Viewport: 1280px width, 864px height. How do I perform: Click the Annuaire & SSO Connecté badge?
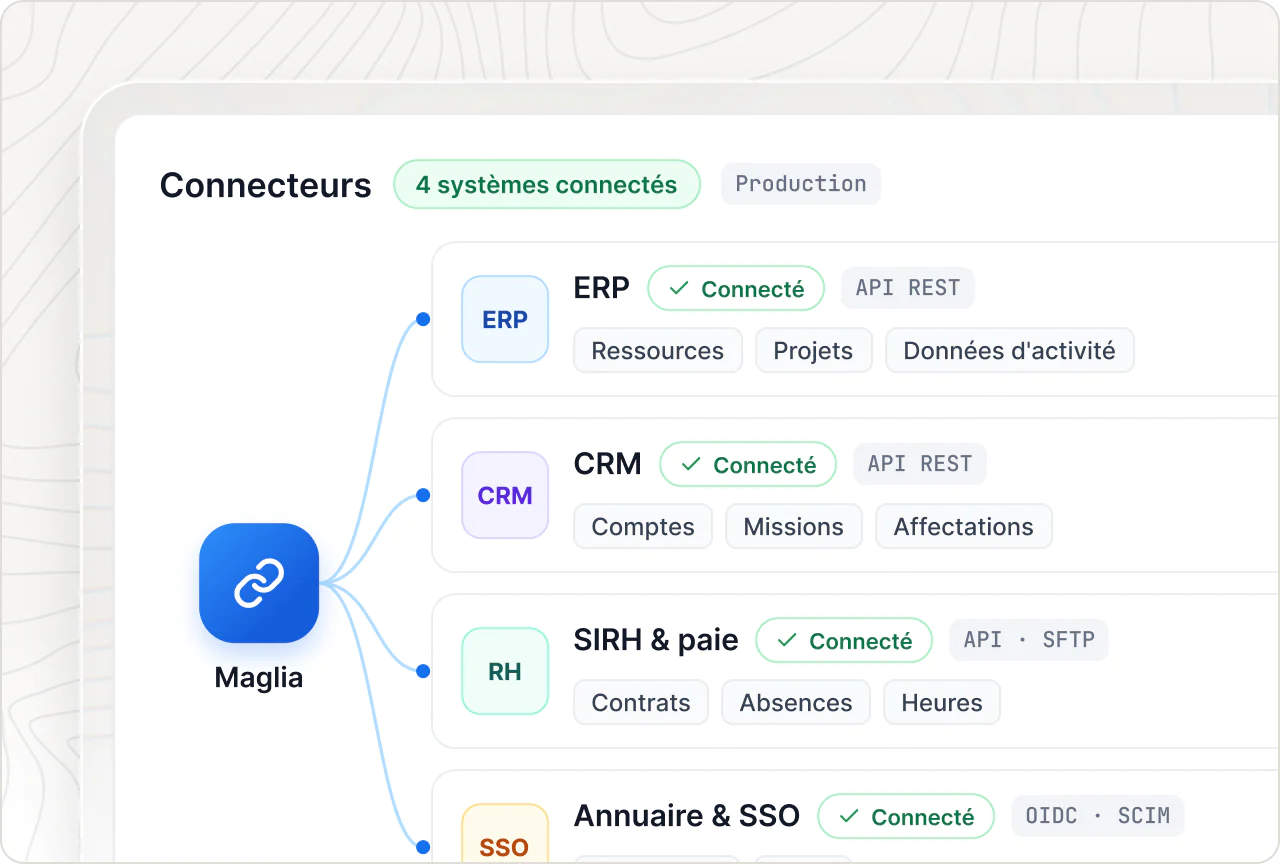906,817
